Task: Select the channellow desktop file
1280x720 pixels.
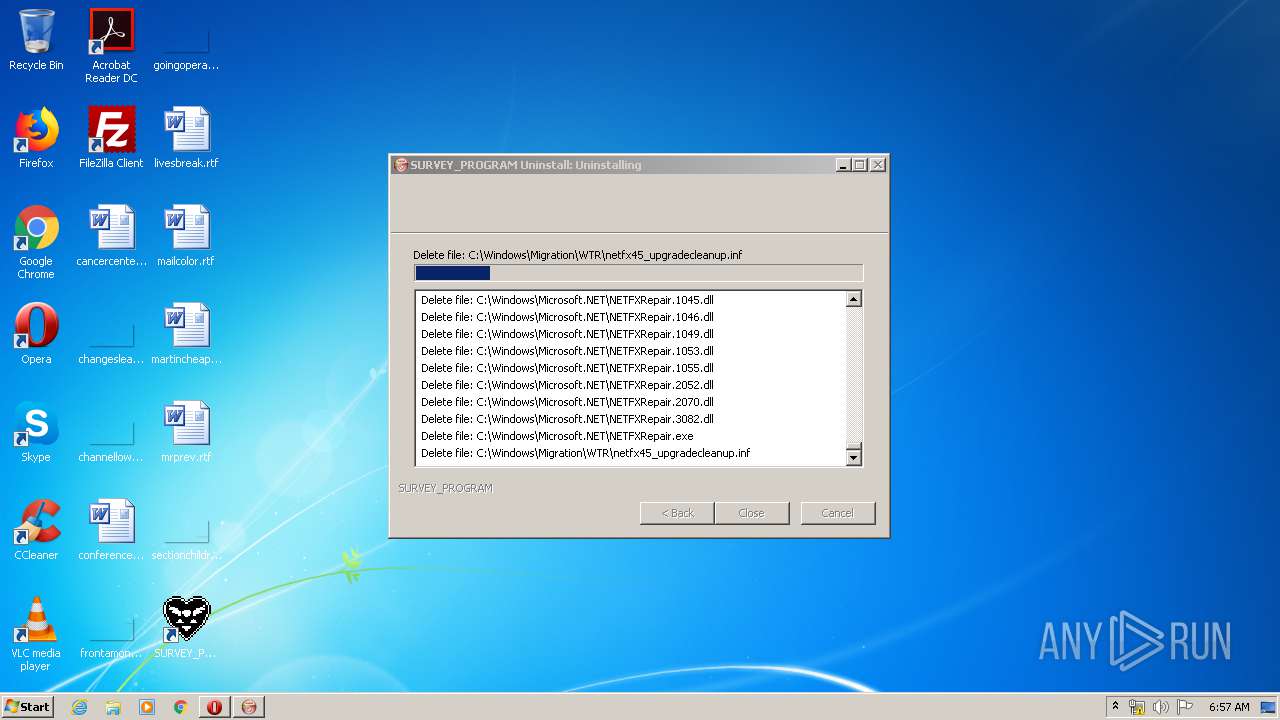Action: (x=111, y=432)
